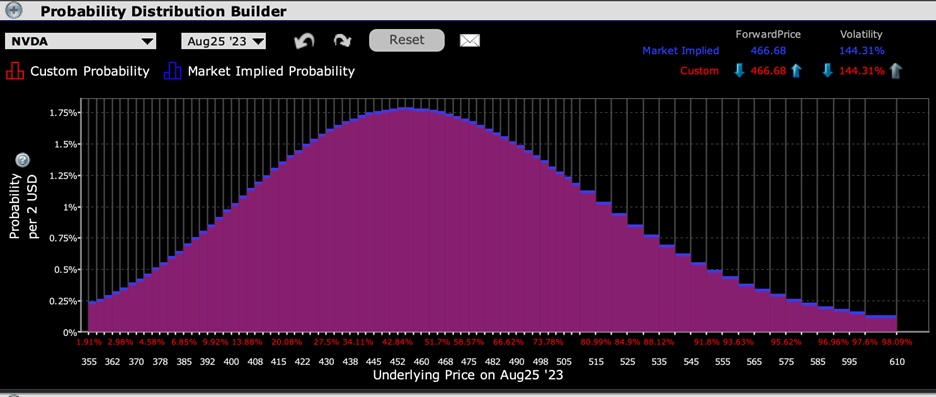Click the market implied volatility 144.31%
Viewport: 936px width, 397px height.
tap(862, 51)
